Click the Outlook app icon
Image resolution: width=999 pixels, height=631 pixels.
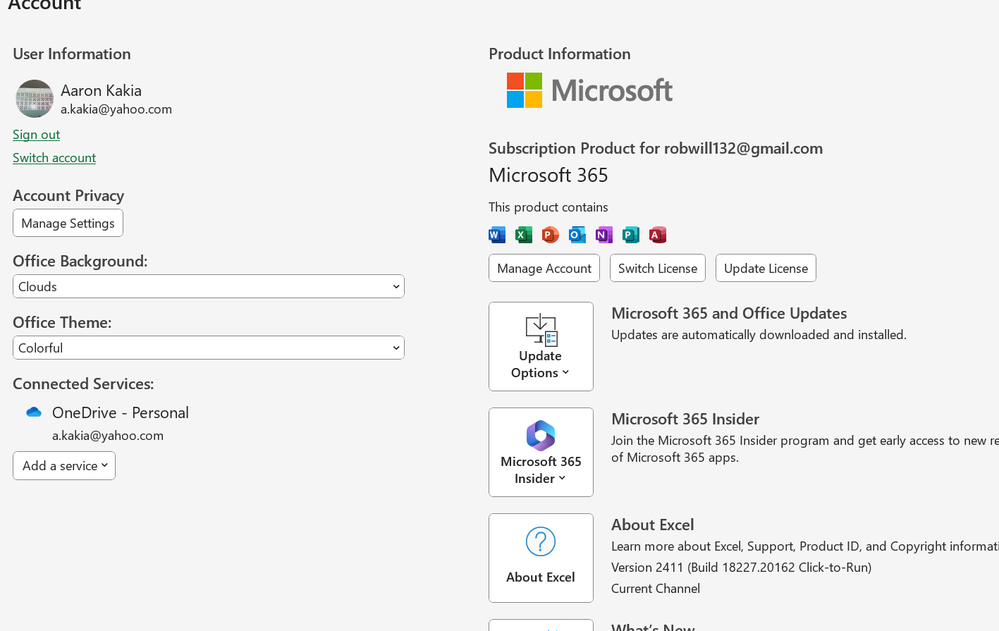tap(577, 235)
